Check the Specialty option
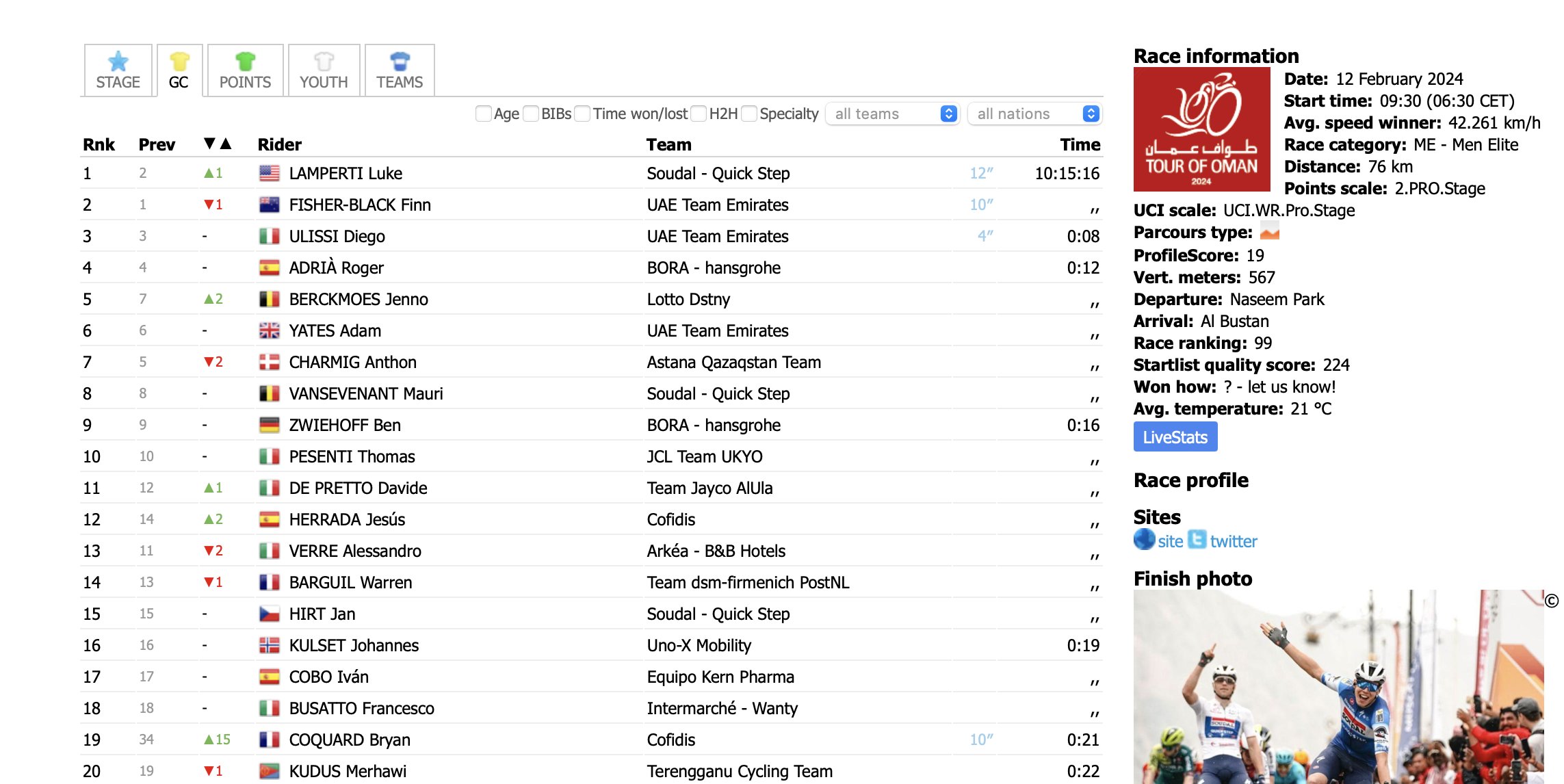 (x=749, y=114)
